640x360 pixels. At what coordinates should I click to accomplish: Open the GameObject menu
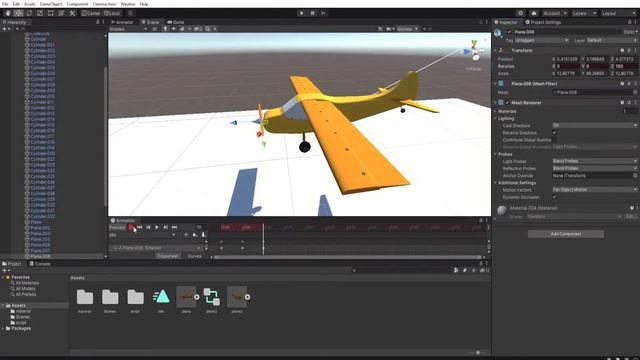tap(51, 4)
